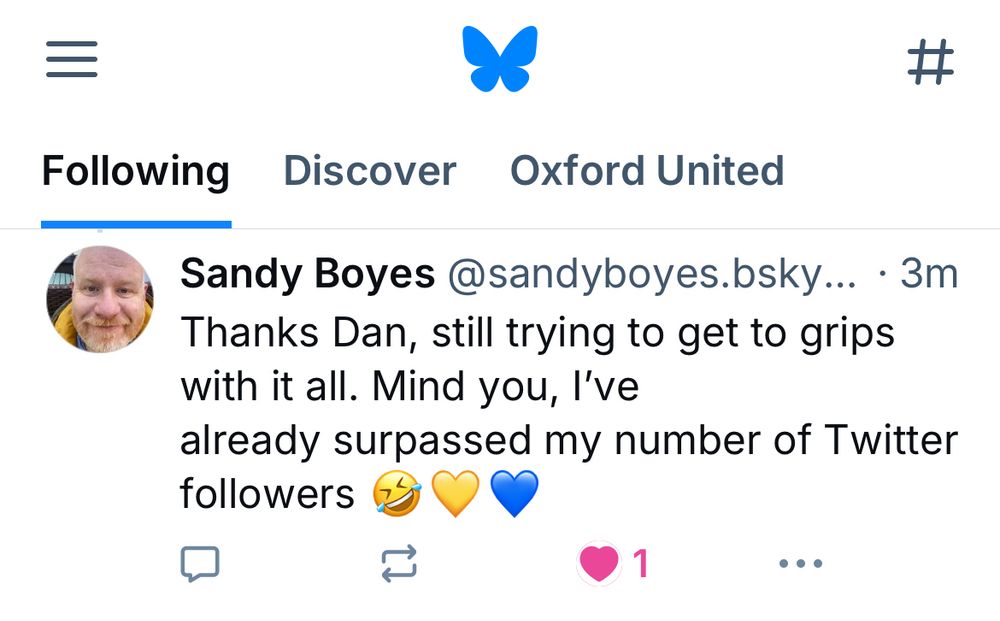Open the hashtag feeds icon
The height and width of the screenshot is (621, 1000).
[930, 62]
